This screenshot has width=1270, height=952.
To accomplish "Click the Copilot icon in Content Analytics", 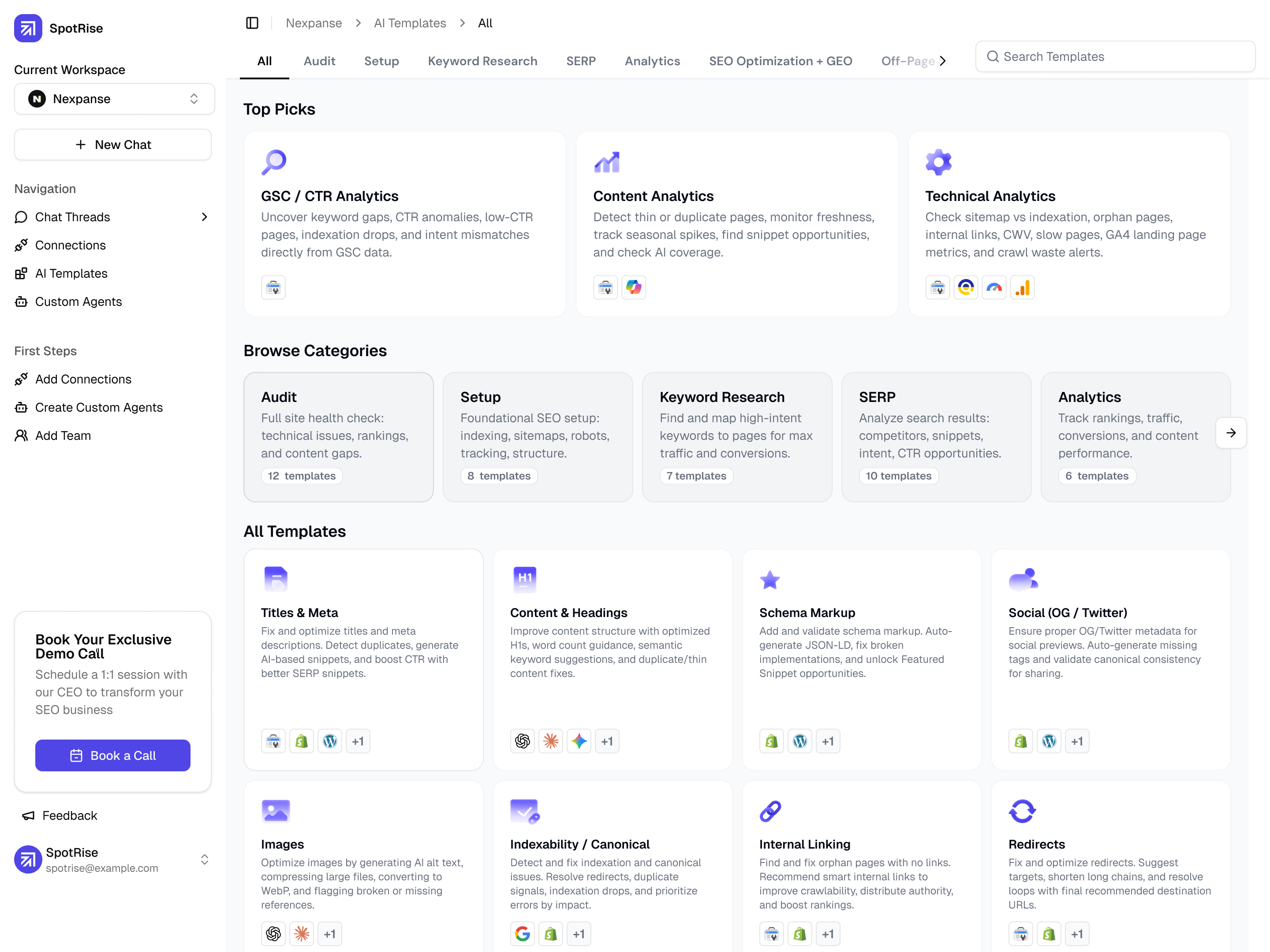I will pyautogui.click(x=634, y=287).
